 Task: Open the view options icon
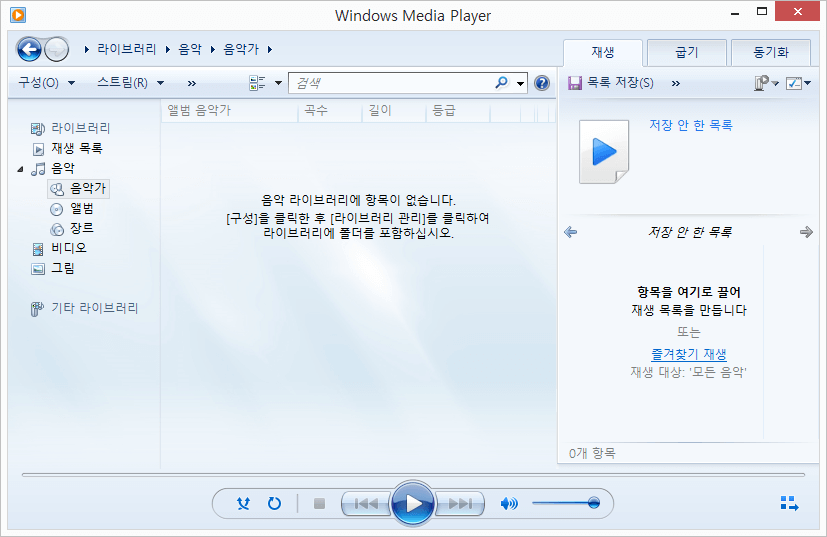tap(257, 83)
